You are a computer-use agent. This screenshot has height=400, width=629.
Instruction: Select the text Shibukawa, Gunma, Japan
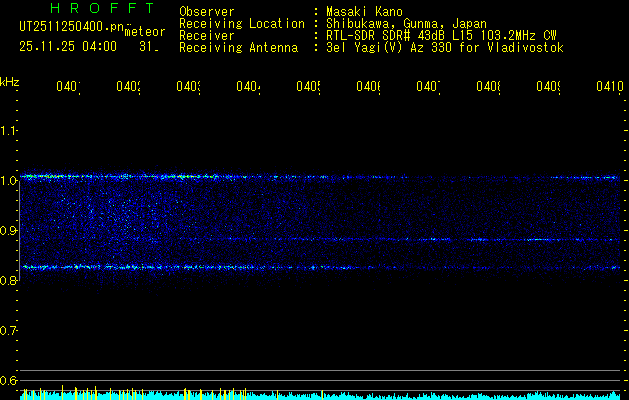[406, 24]
